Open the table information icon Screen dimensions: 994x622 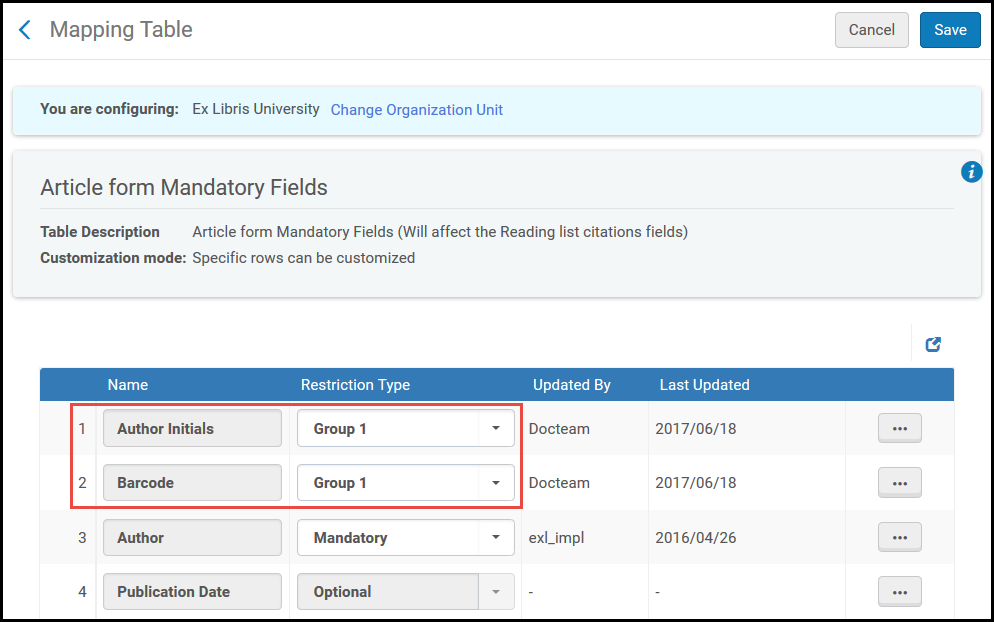click(971, 172)
